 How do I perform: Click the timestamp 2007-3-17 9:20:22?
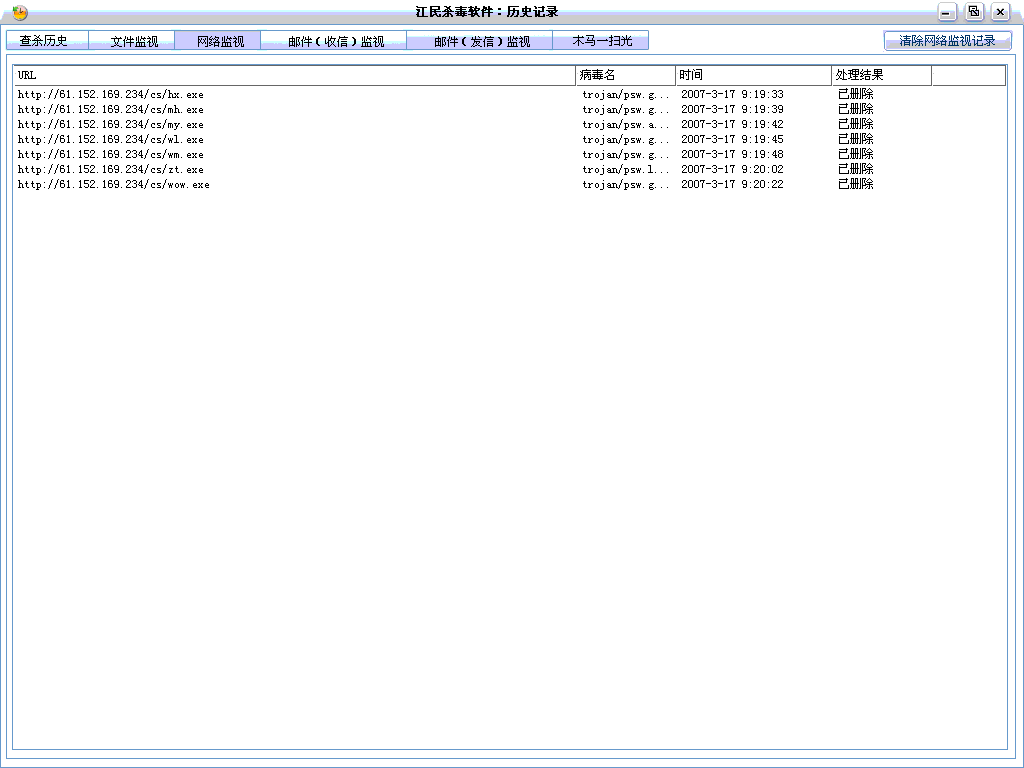[732, 184]
